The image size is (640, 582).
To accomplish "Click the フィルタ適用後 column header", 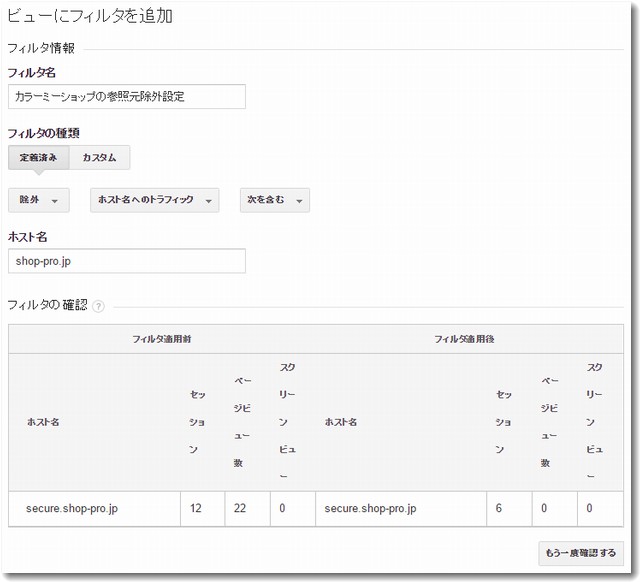I will click(464, 339).
